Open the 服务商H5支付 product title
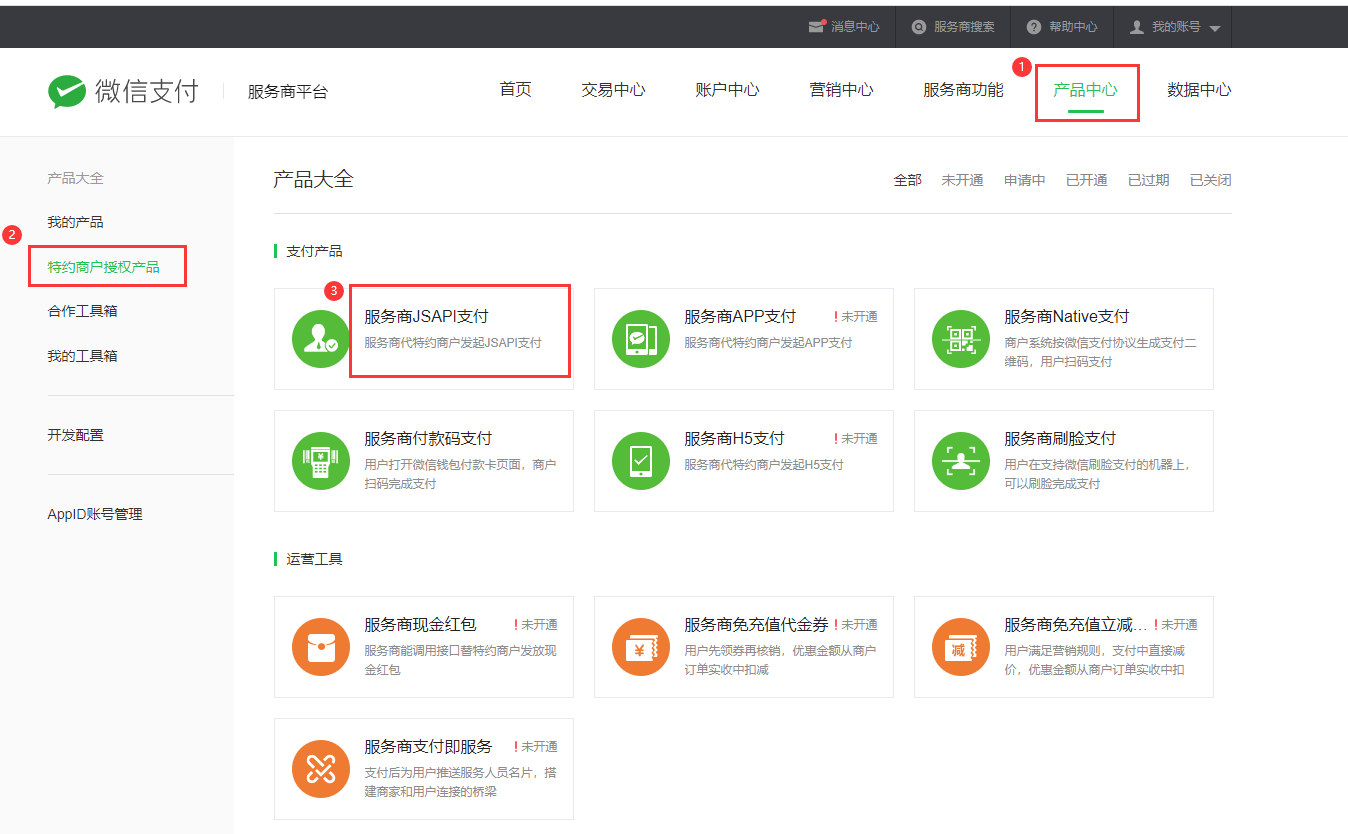The image size is (1348, 834). [734, 438]
